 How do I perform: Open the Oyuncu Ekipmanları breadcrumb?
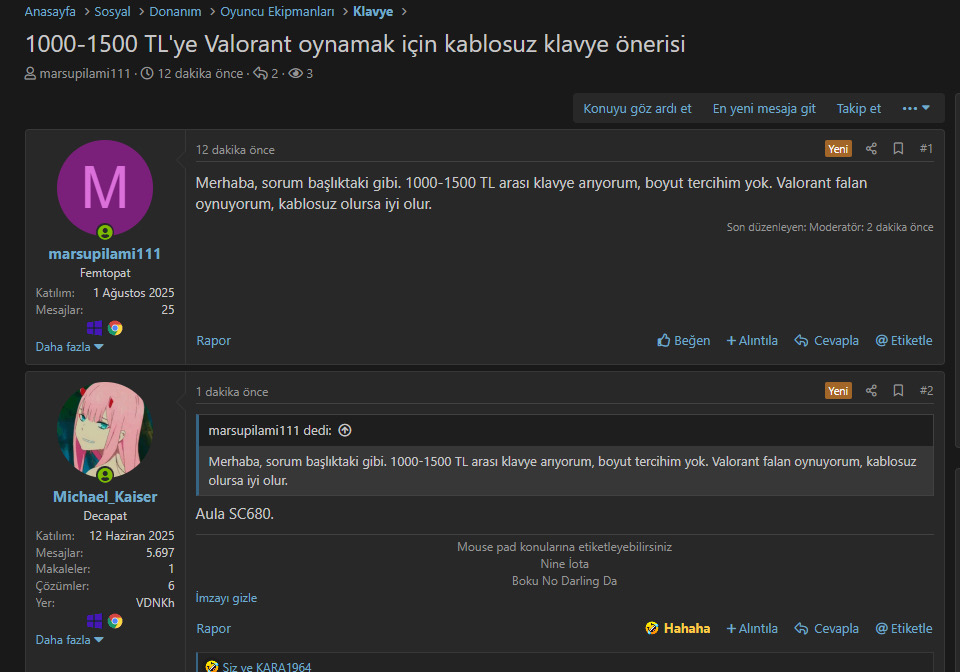pos(277,12)
